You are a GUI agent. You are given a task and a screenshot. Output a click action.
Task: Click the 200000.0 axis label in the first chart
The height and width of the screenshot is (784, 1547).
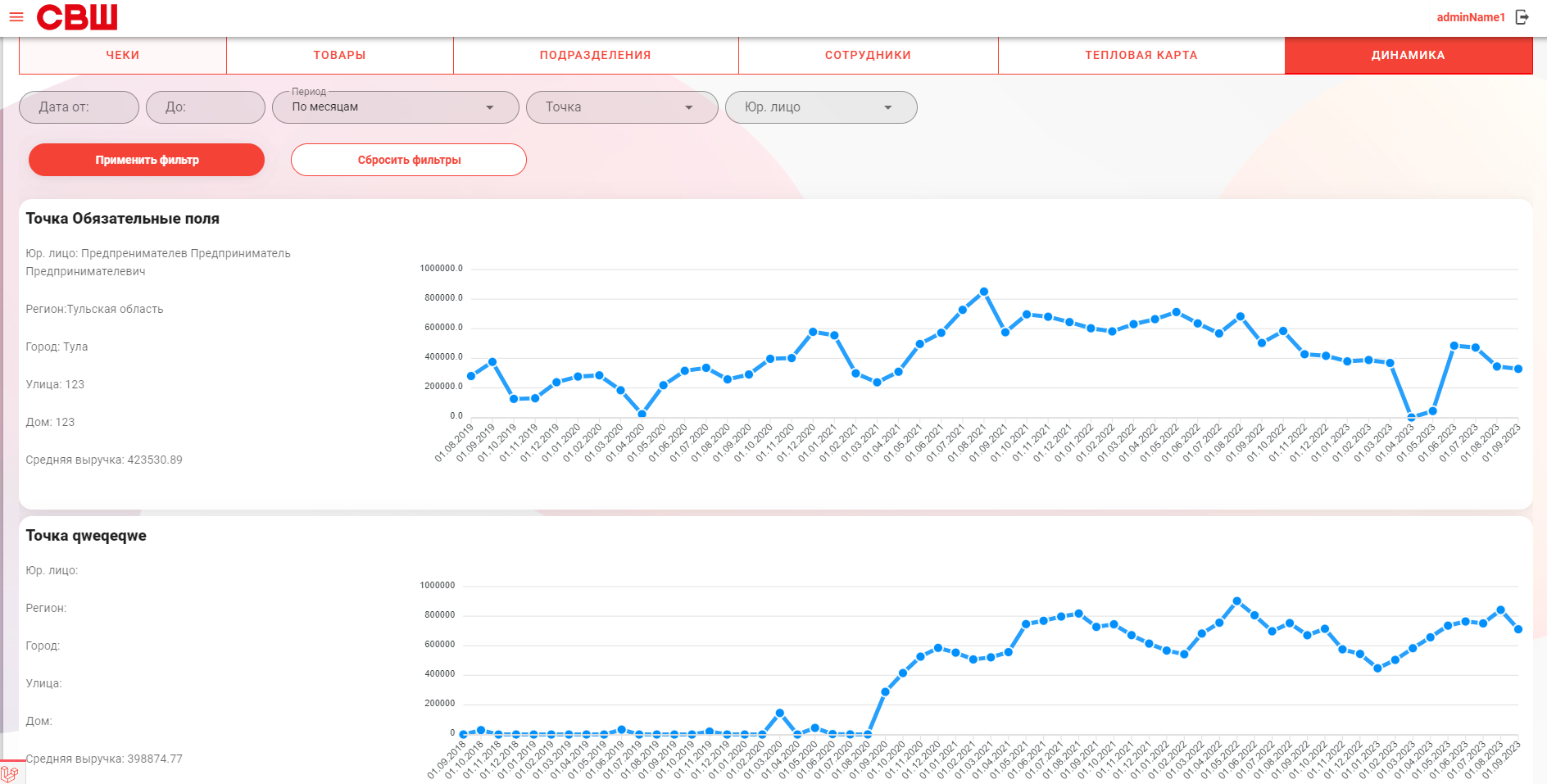tap(443, 387)
